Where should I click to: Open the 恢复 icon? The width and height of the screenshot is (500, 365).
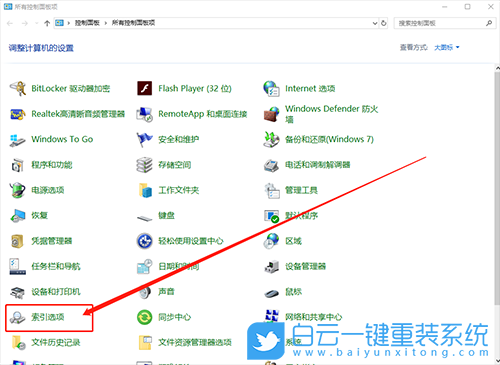18,216
